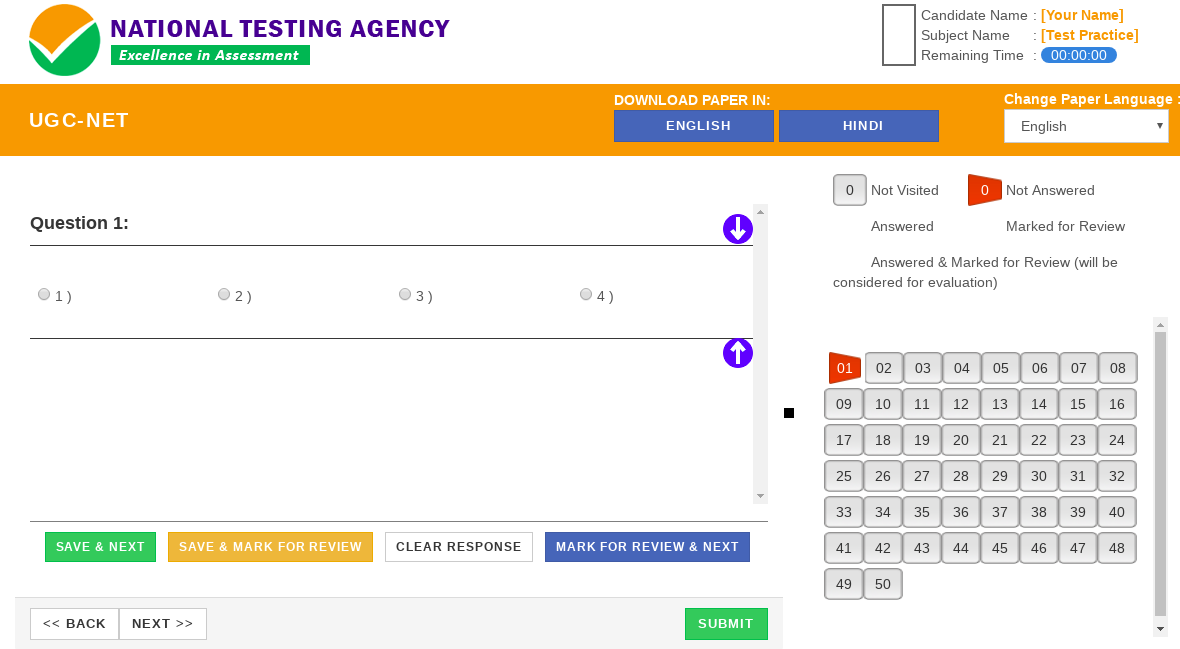Download paper in English

coord(694,126)
